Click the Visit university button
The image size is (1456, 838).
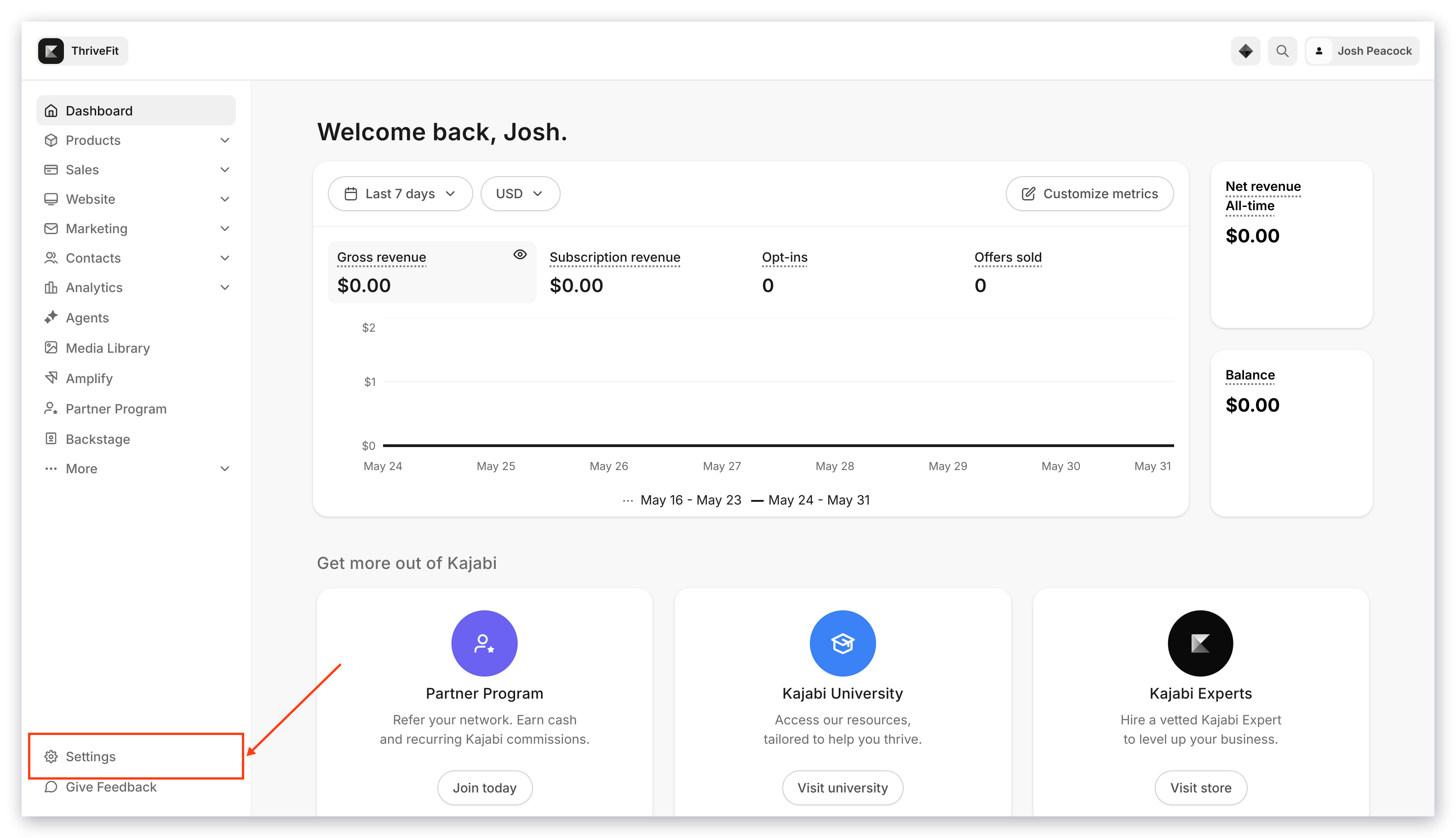[842, 787]
